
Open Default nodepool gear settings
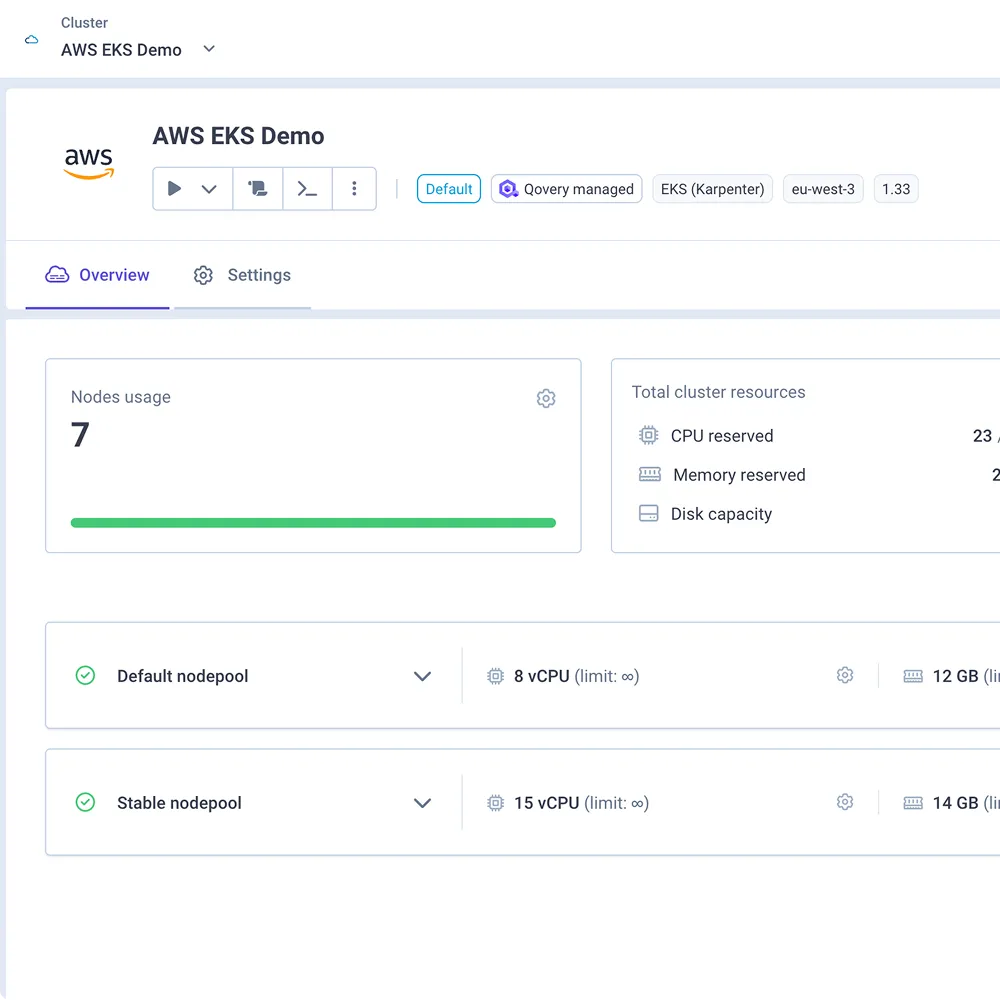tap(845, 675)
